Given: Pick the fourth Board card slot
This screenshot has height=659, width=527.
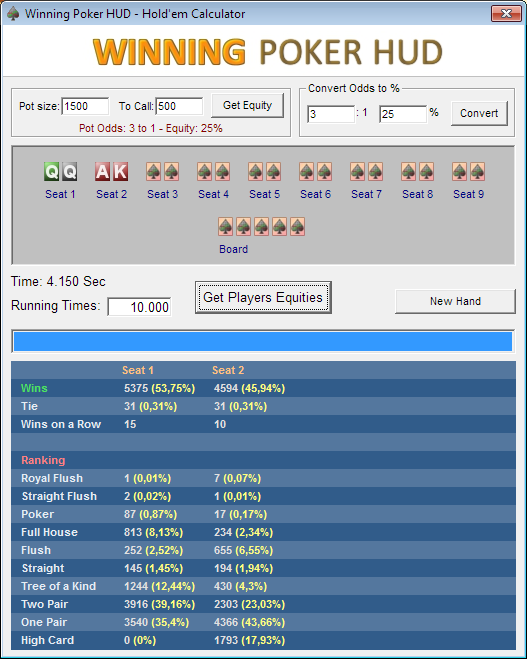Looking at the screenshot, I should [279, 227].
